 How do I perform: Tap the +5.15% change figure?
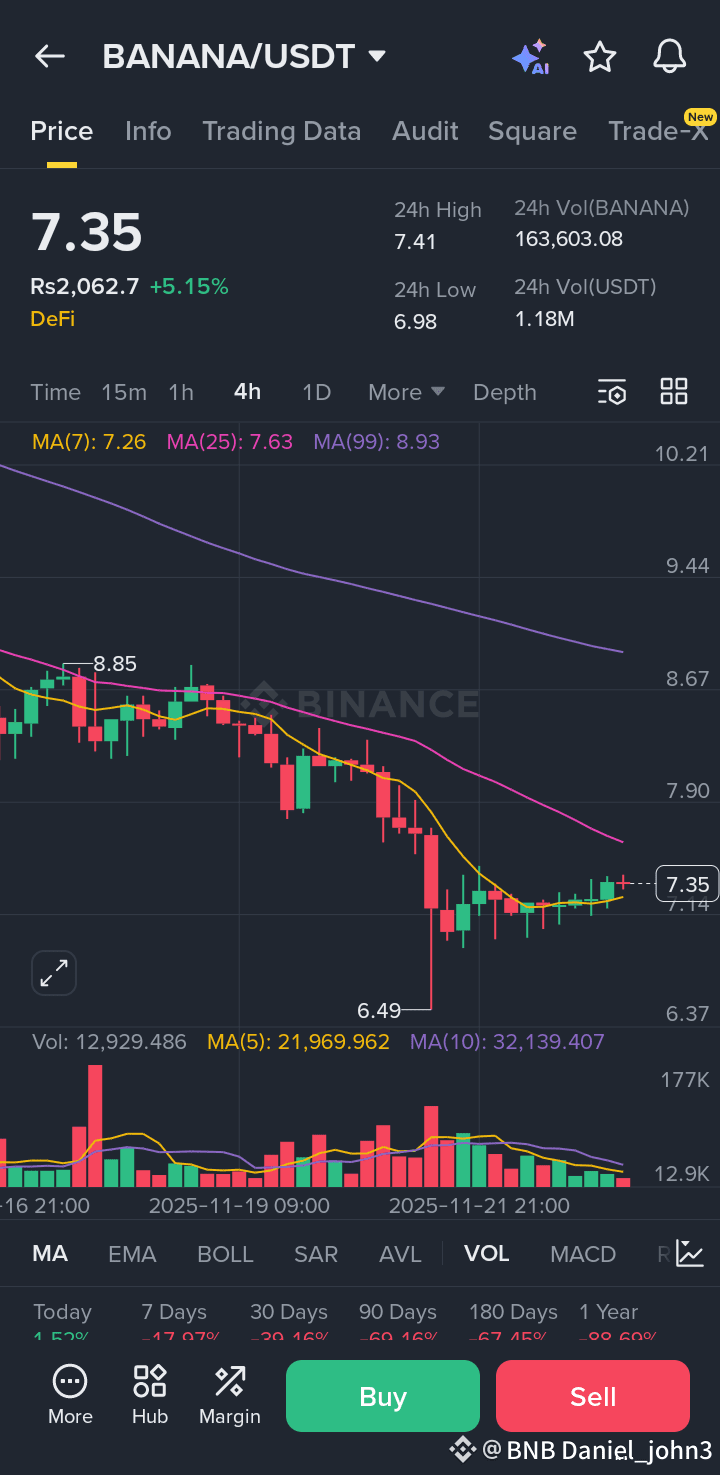coord(189,287)
